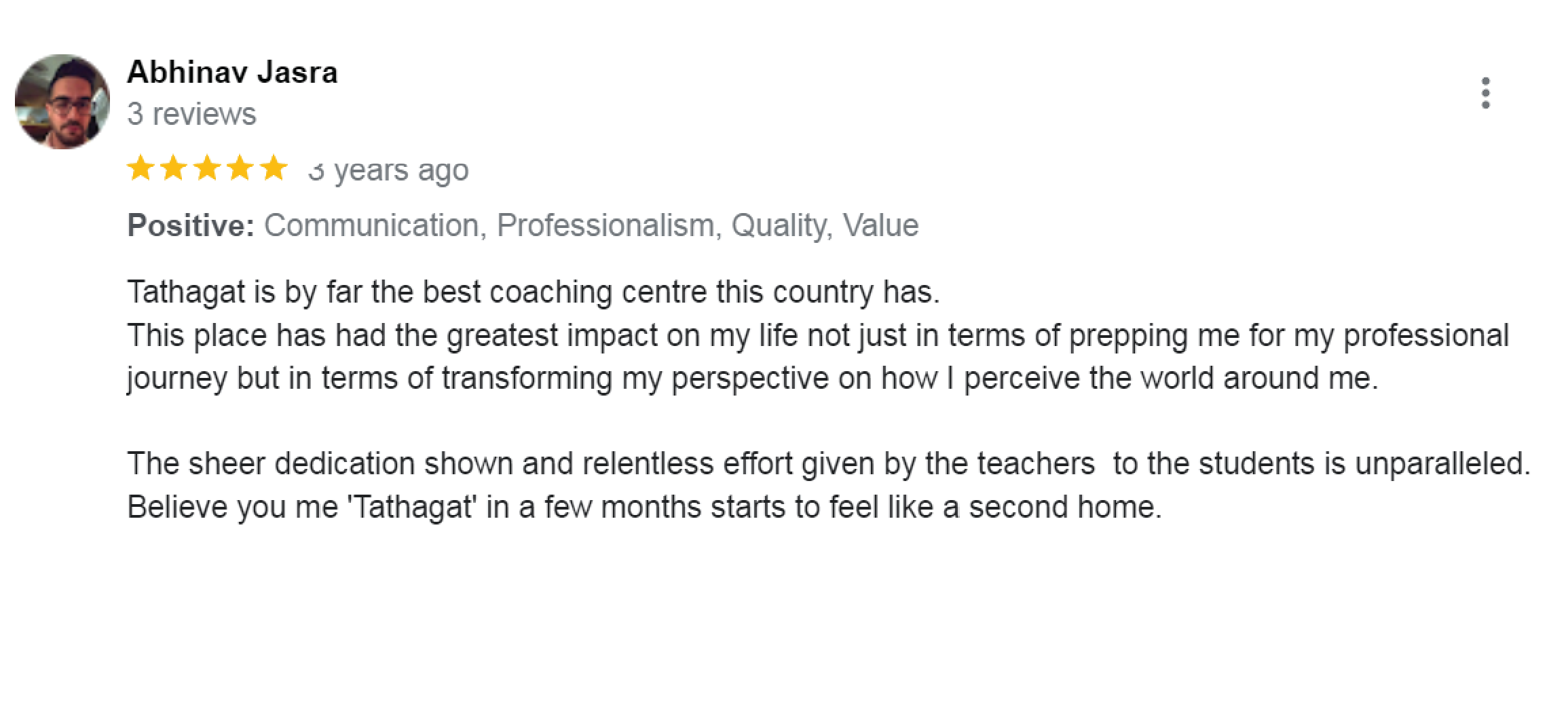Click the bold "Positive:" label
Screen dimensions: 1568x707
191,225
